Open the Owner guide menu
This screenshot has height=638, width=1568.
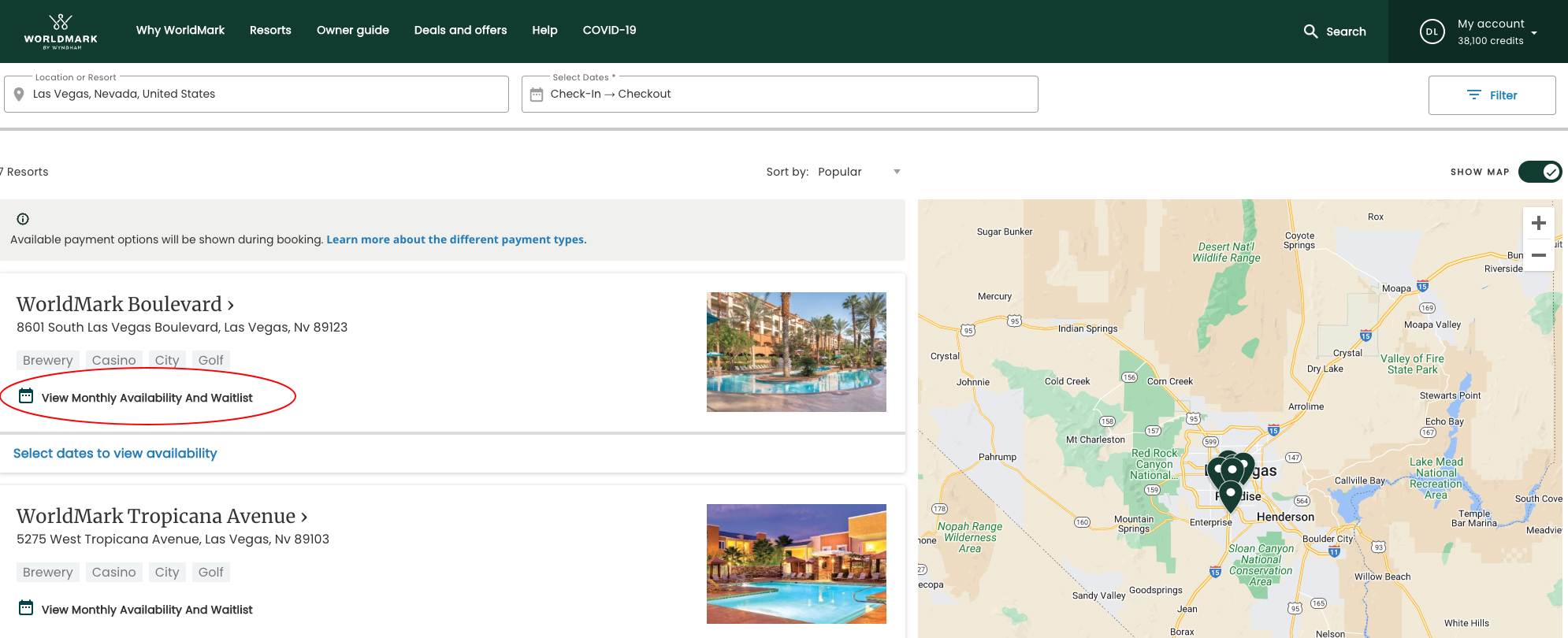coord(353,30)
